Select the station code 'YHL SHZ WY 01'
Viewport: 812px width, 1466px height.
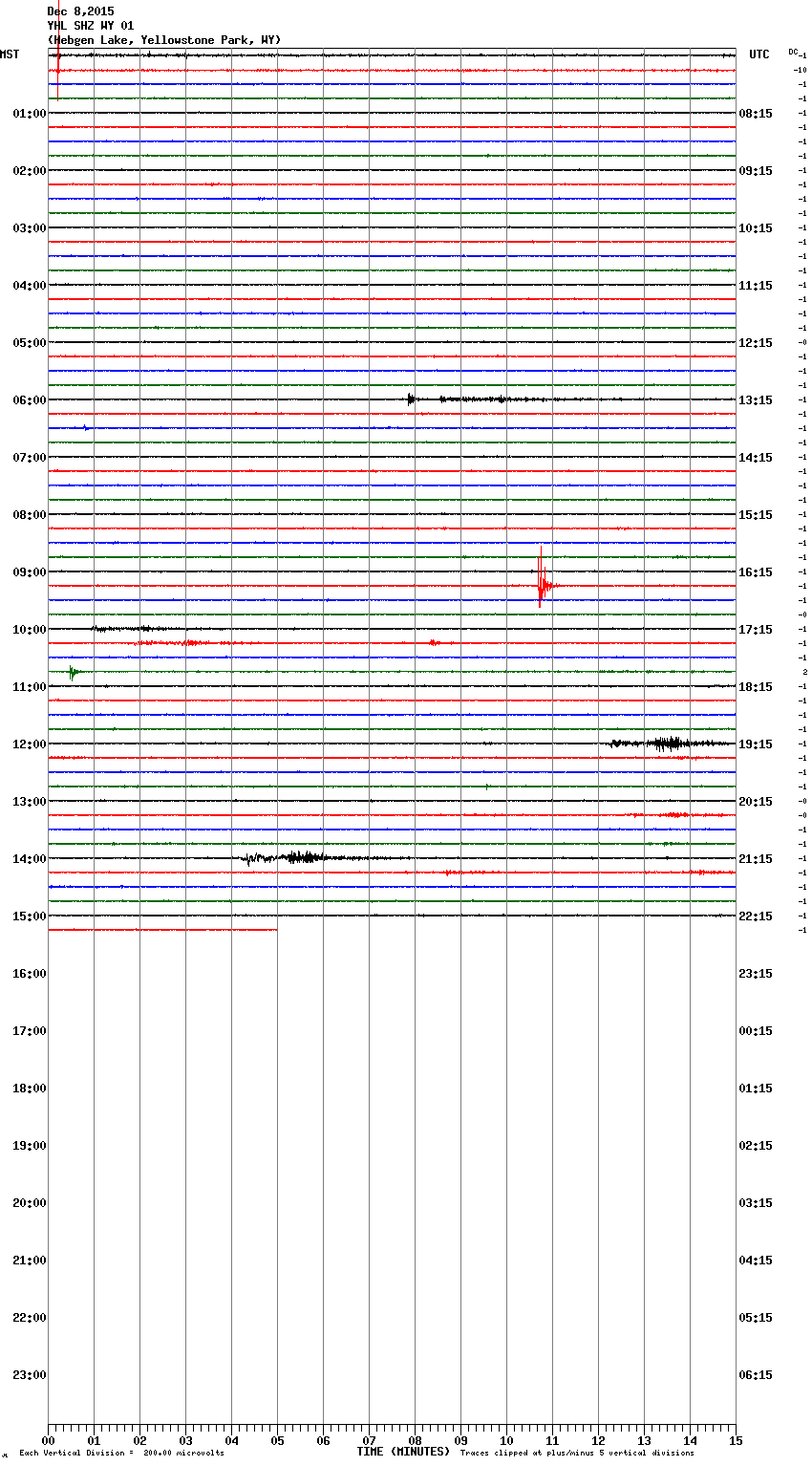click(91, 26)
